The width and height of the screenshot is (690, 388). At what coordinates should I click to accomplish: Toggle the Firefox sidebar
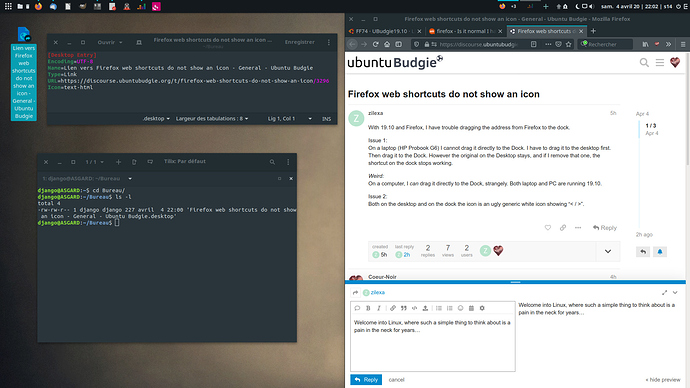399,44
